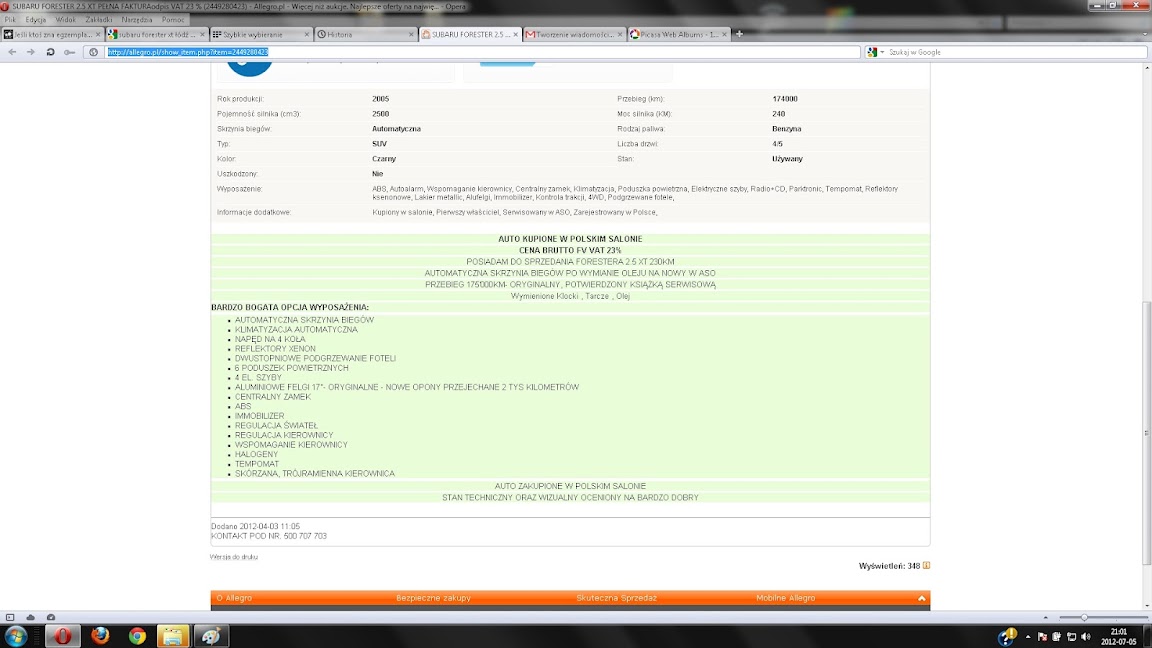This screenshot has width=1152, height=648.
Task: Open the Narzędzia menu
Action: click(x=137, y=20)
